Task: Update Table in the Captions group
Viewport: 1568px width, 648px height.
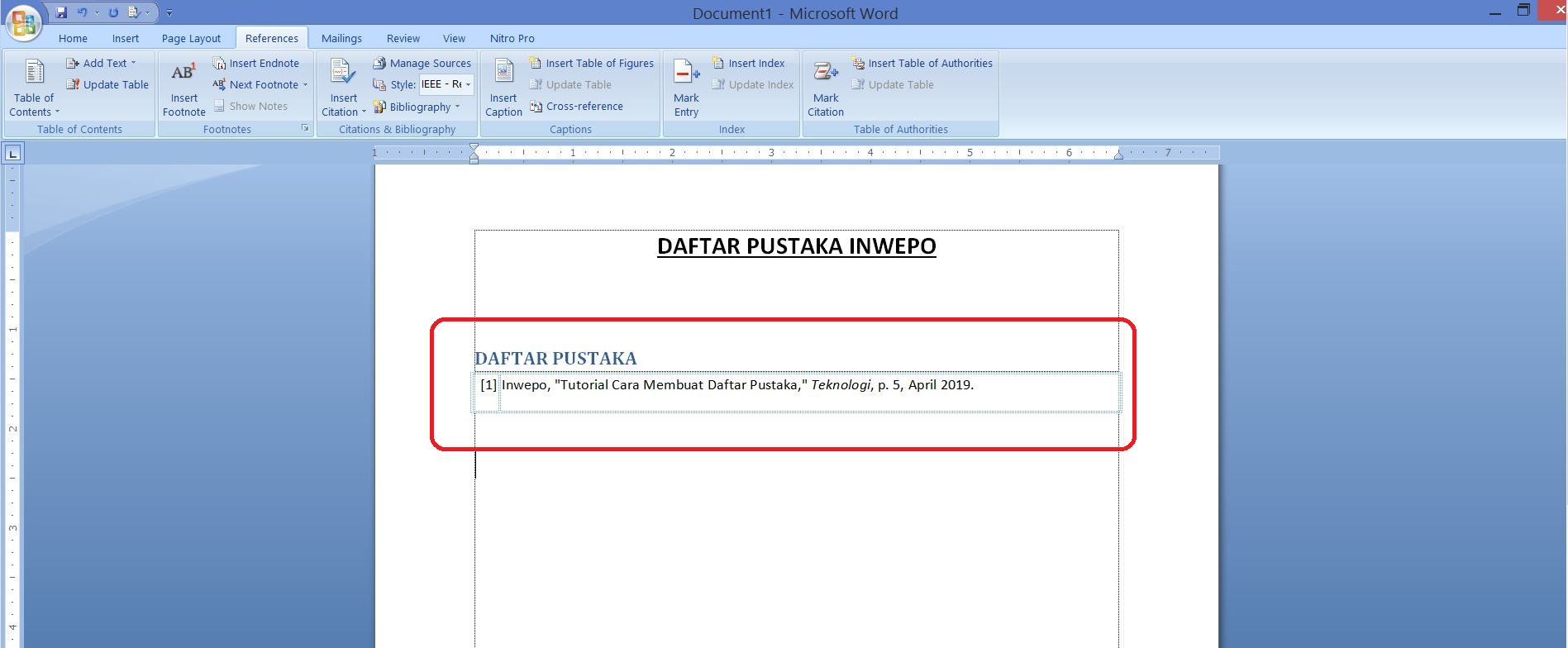Action: (x=570, y=84)
